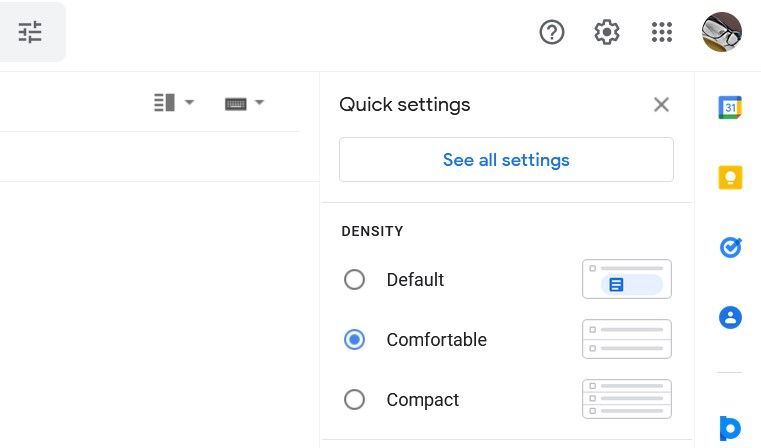The height and width of the screenshot is (448, 761).
Task: Open Google Contacts side panel
Action: click(x=730, y=318)
